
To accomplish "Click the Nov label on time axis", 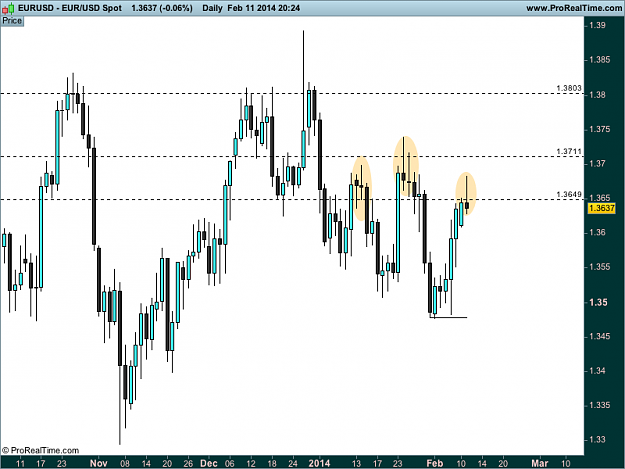I will point(98,463).
